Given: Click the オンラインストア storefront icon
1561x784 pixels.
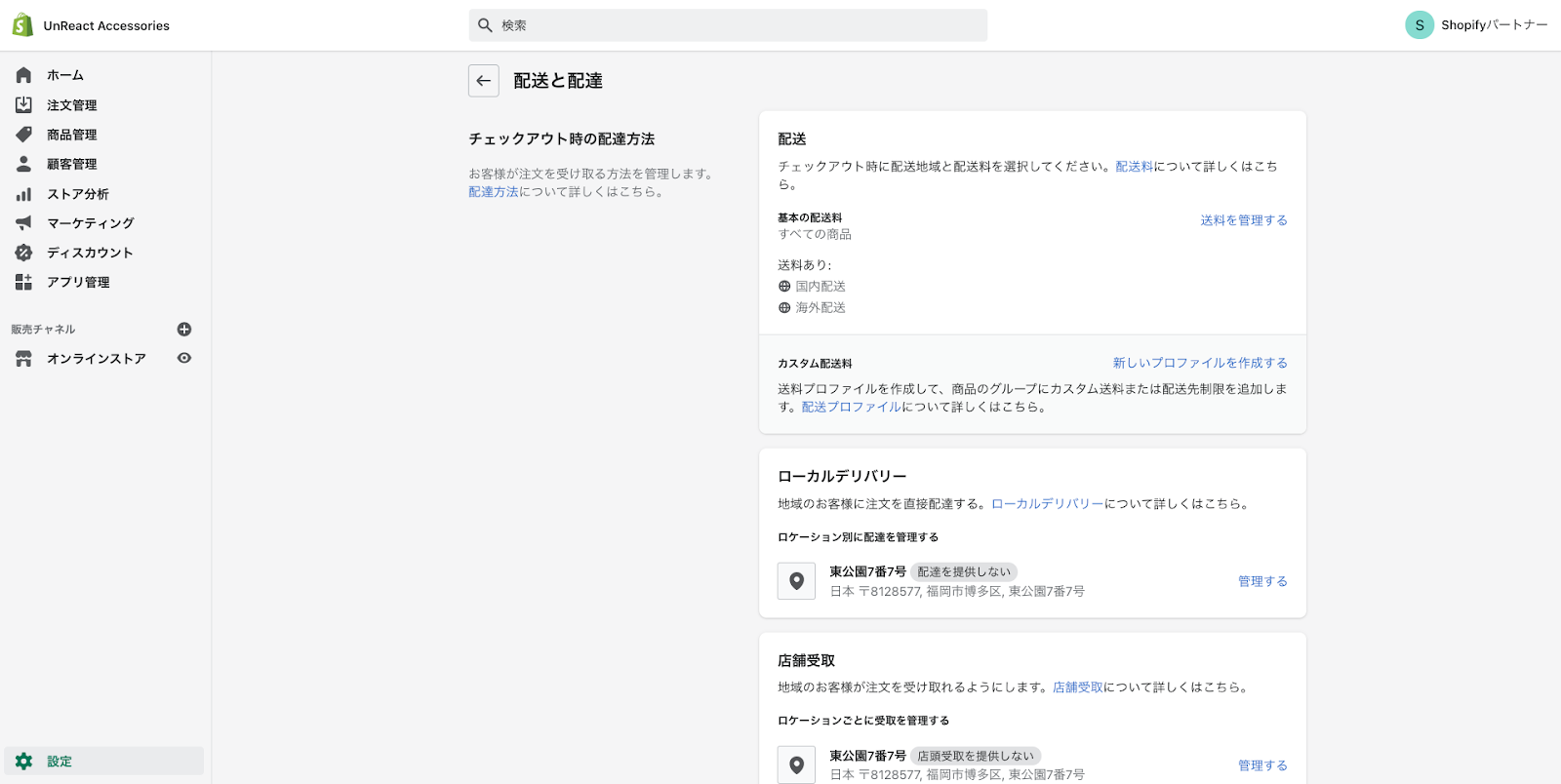Looking at the screenshot, I should (x=23, y=359).
